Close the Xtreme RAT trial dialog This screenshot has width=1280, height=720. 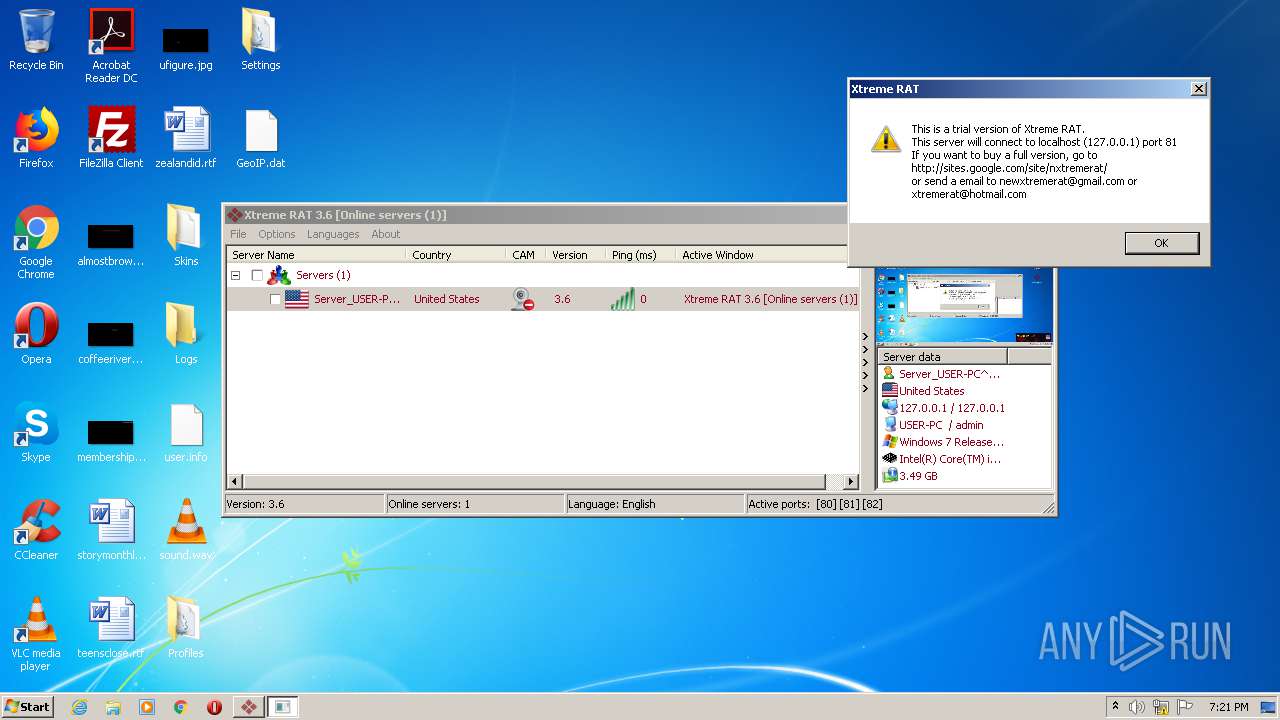coord(1198,89)
